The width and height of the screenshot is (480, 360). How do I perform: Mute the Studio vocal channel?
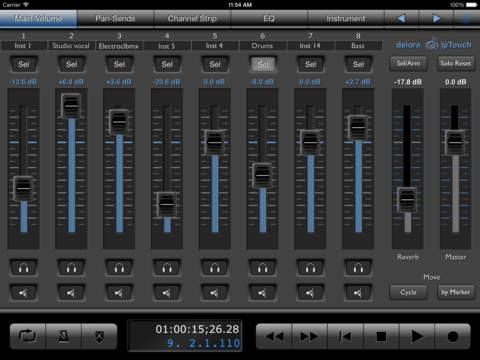71,293
